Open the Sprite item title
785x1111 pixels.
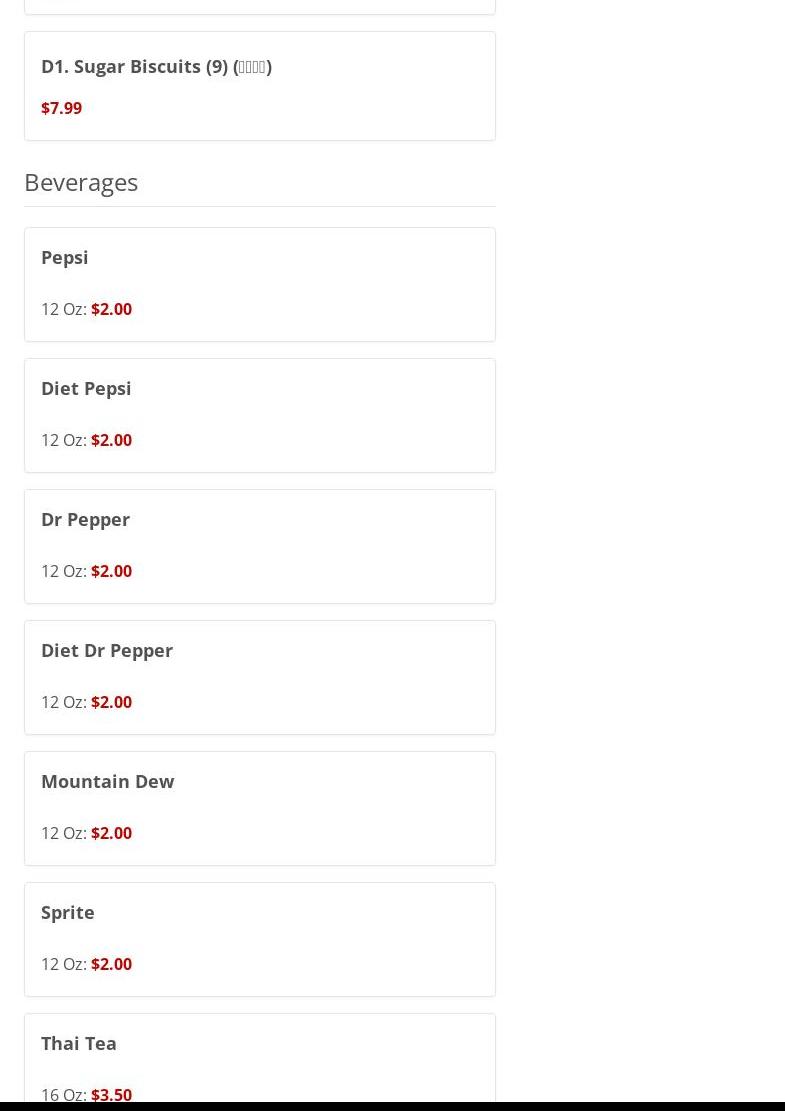tap(68, 912)
